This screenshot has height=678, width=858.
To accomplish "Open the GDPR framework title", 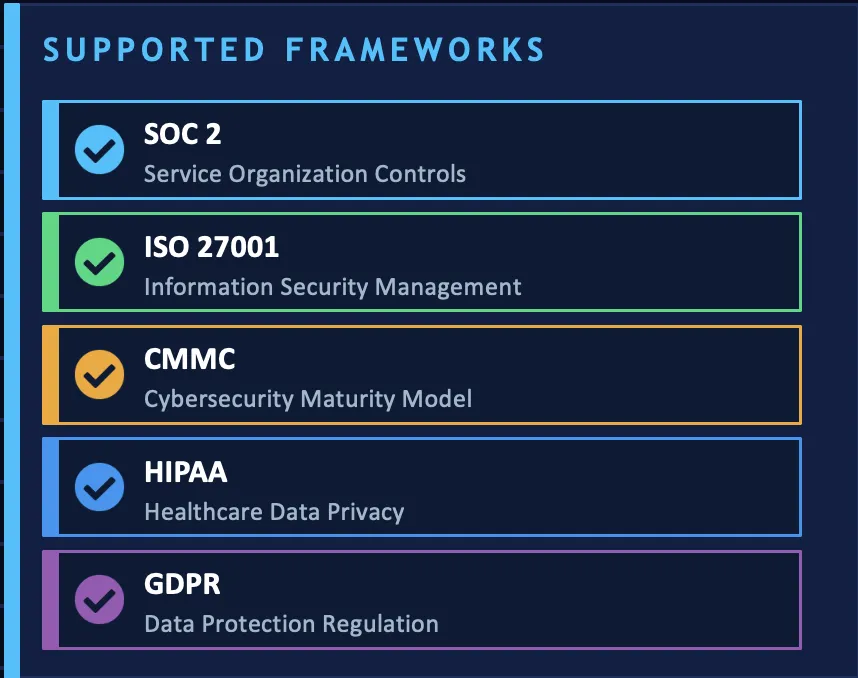I will coord(182,584).
